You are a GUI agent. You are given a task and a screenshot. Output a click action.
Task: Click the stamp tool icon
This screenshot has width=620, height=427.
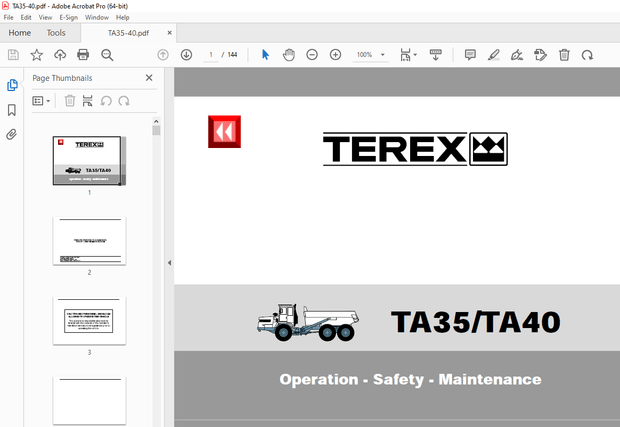point(541,55)
